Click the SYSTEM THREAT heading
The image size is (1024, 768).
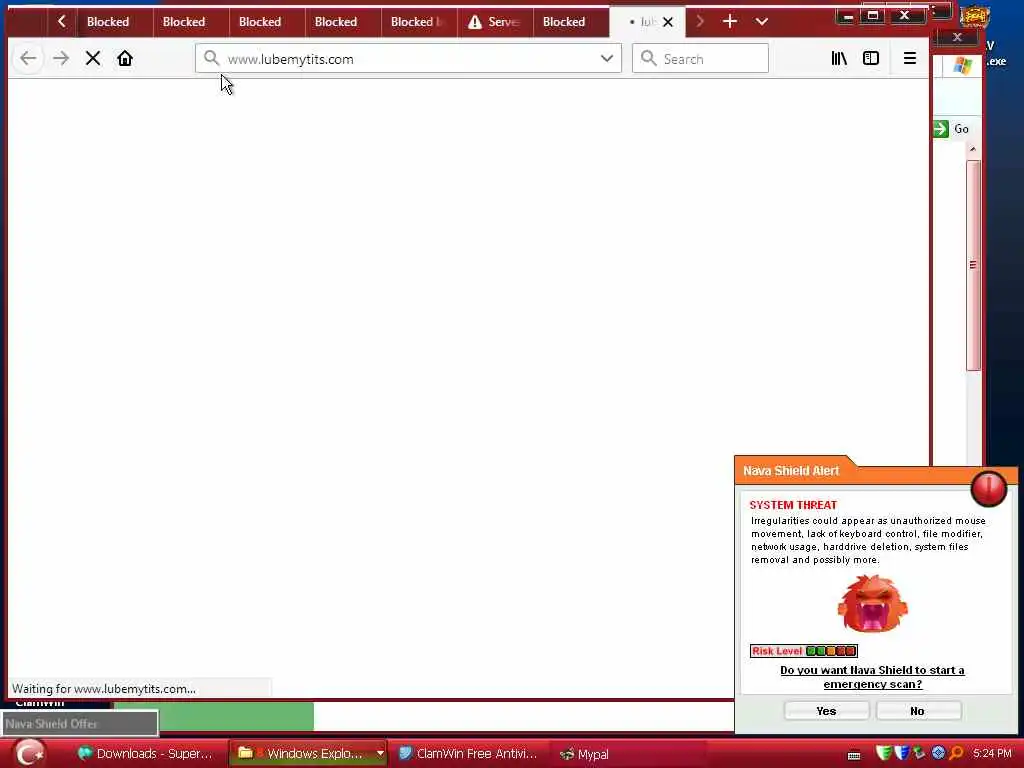(793, 505)
